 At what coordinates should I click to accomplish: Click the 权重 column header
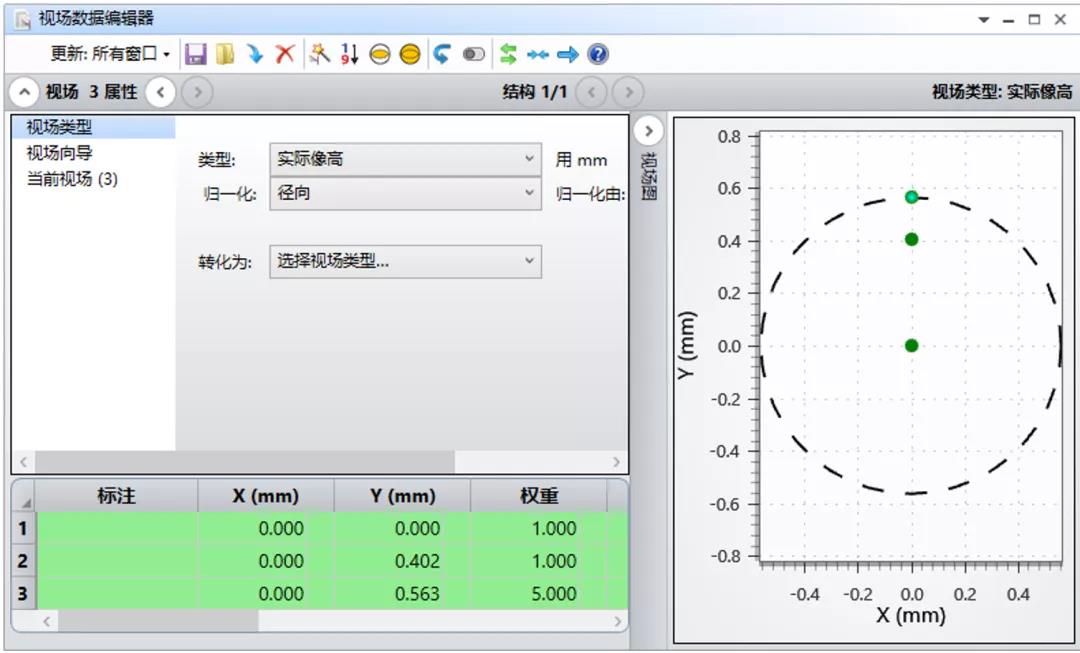coord(539,496)
